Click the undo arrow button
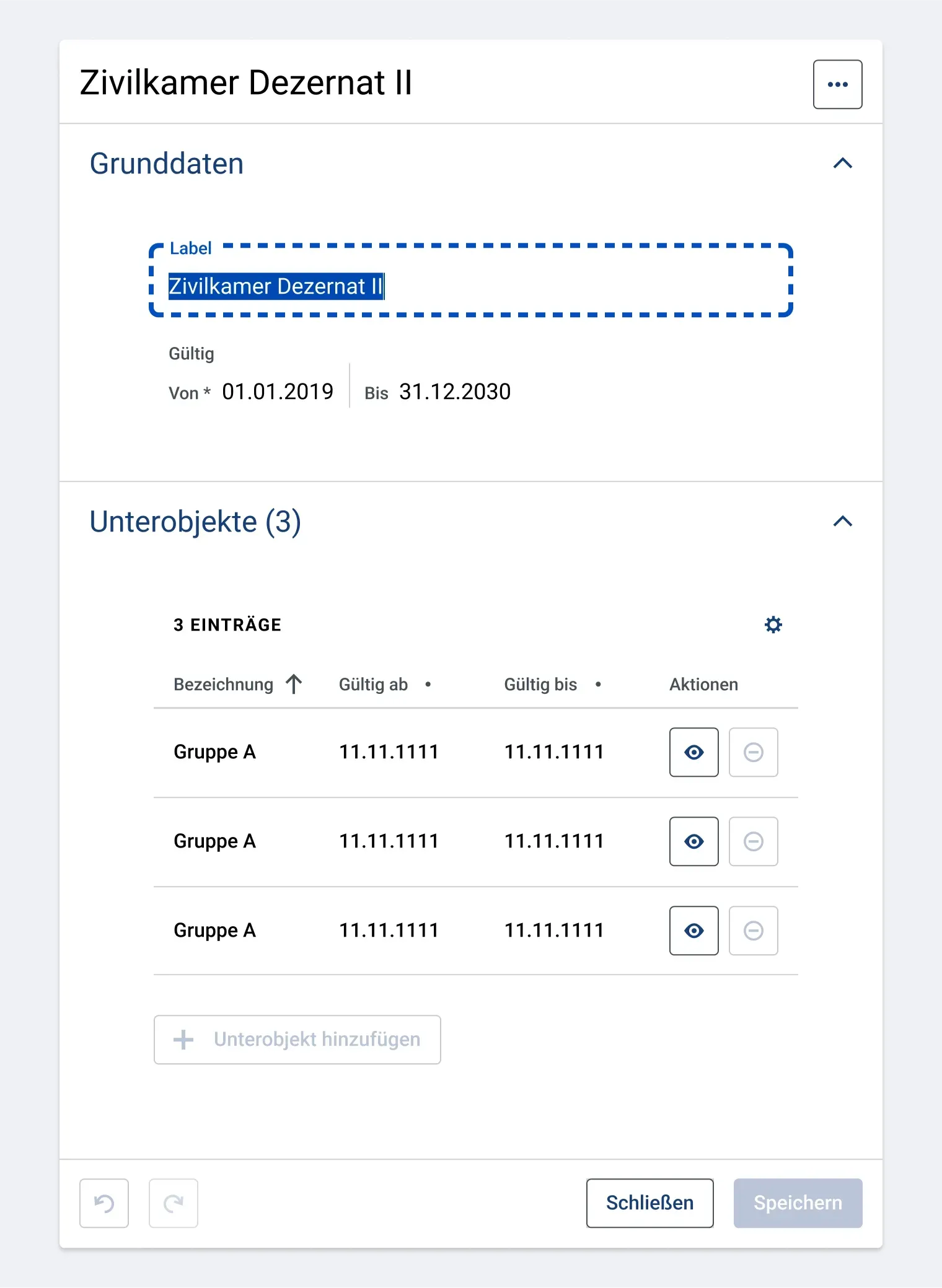This screenshot has width=942, height=1288. (104, 1203)
